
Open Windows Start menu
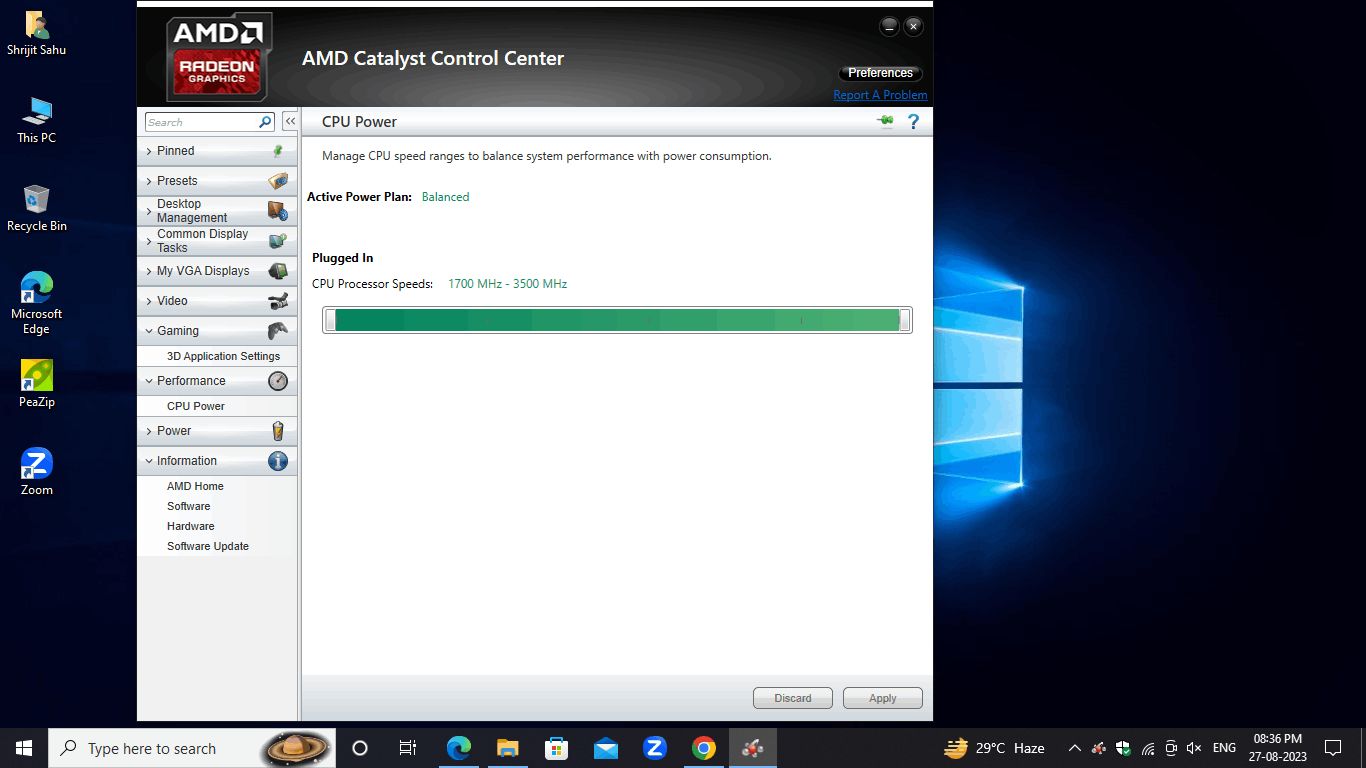(x=24, y=748)
